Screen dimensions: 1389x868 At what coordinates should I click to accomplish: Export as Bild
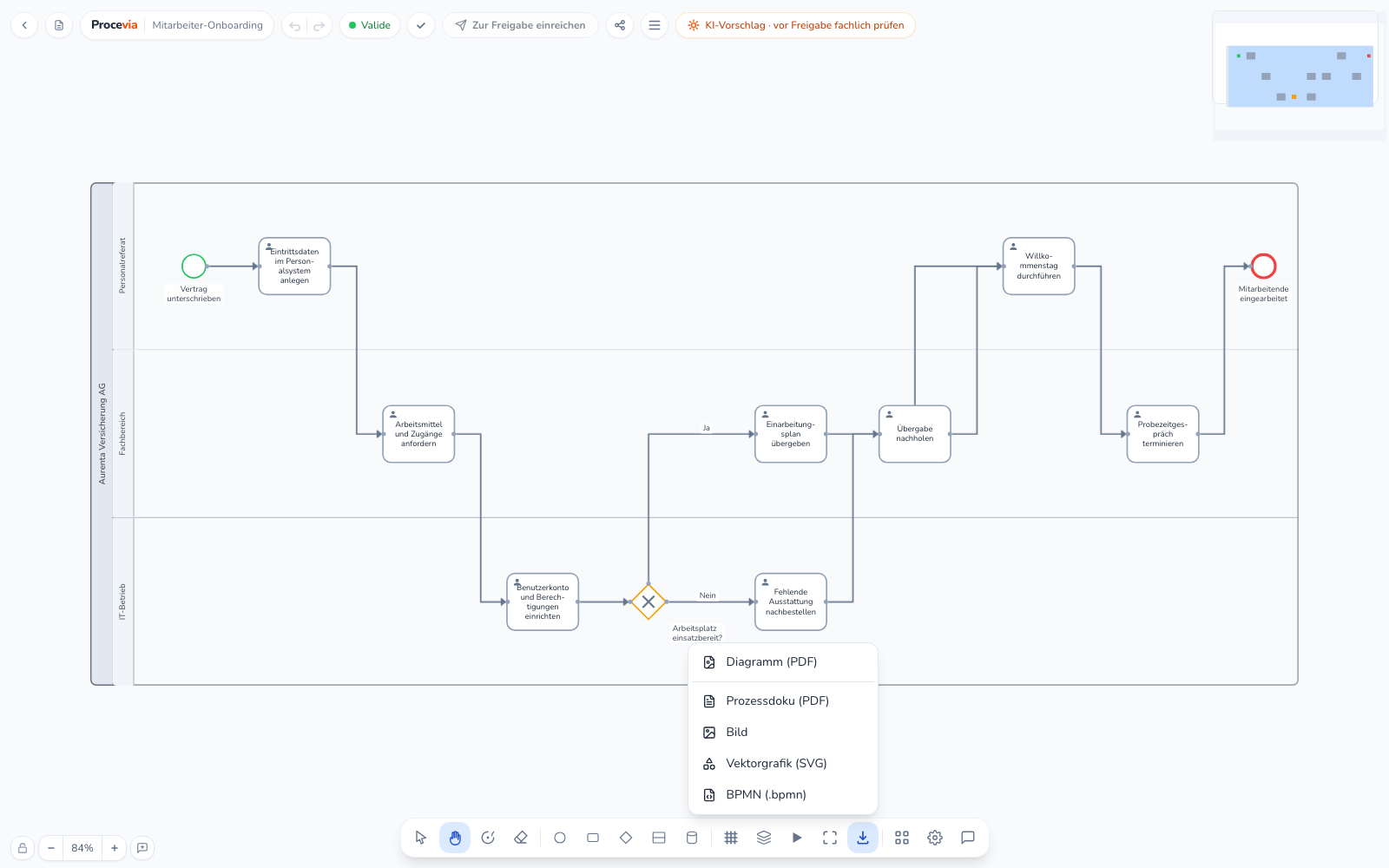point(783,733)
